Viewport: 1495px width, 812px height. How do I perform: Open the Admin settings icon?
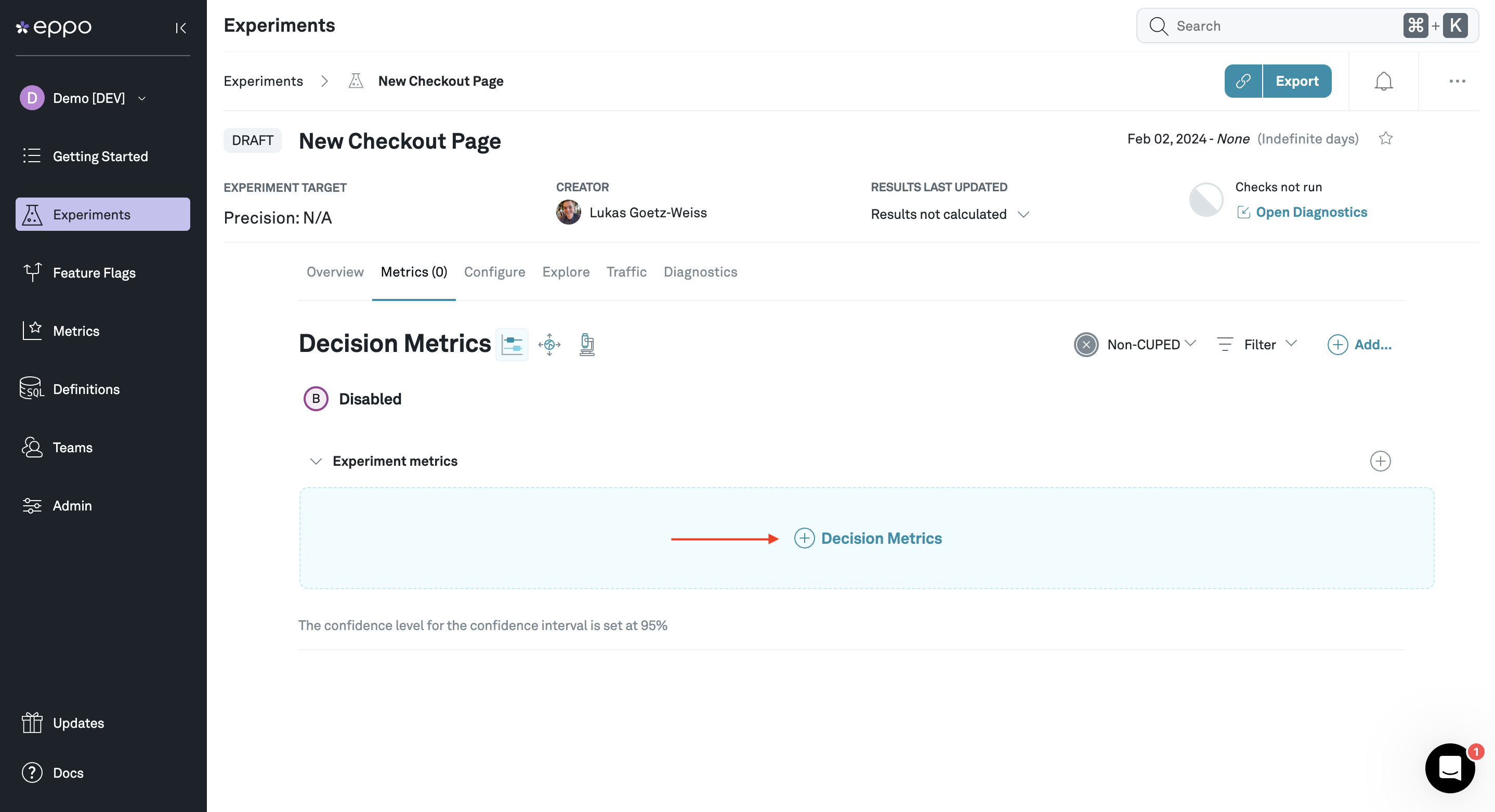click(x=32, y=505)
